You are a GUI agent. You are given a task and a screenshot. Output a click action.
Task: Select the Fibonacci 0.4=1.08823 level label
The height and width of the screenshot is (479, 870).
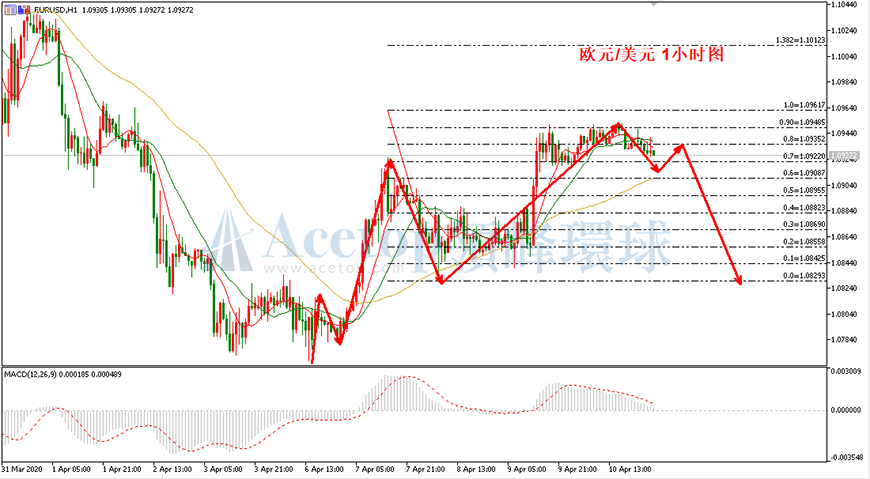805,208
